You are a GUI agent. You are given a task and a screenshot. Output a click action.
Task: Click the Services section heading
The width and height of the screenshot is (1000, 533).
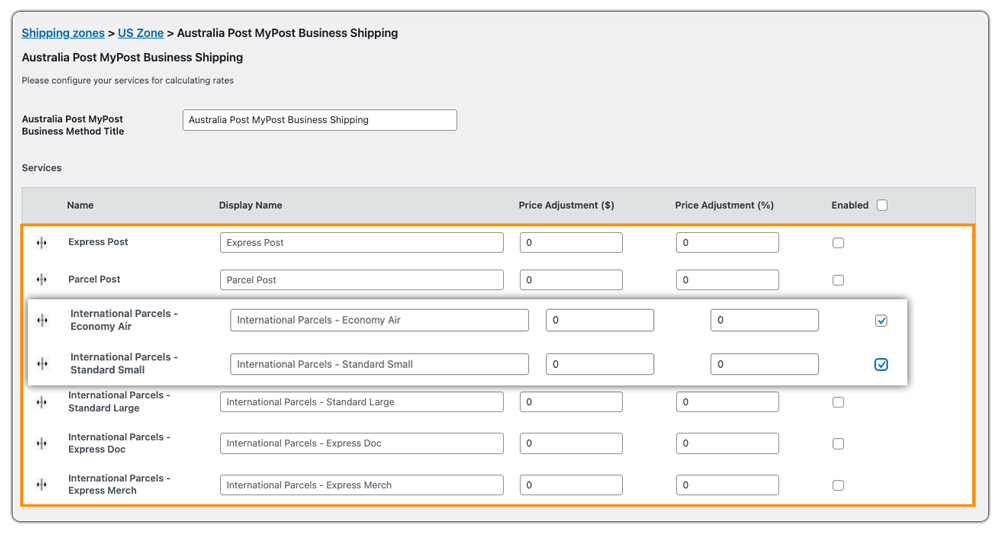click(41, 168)
